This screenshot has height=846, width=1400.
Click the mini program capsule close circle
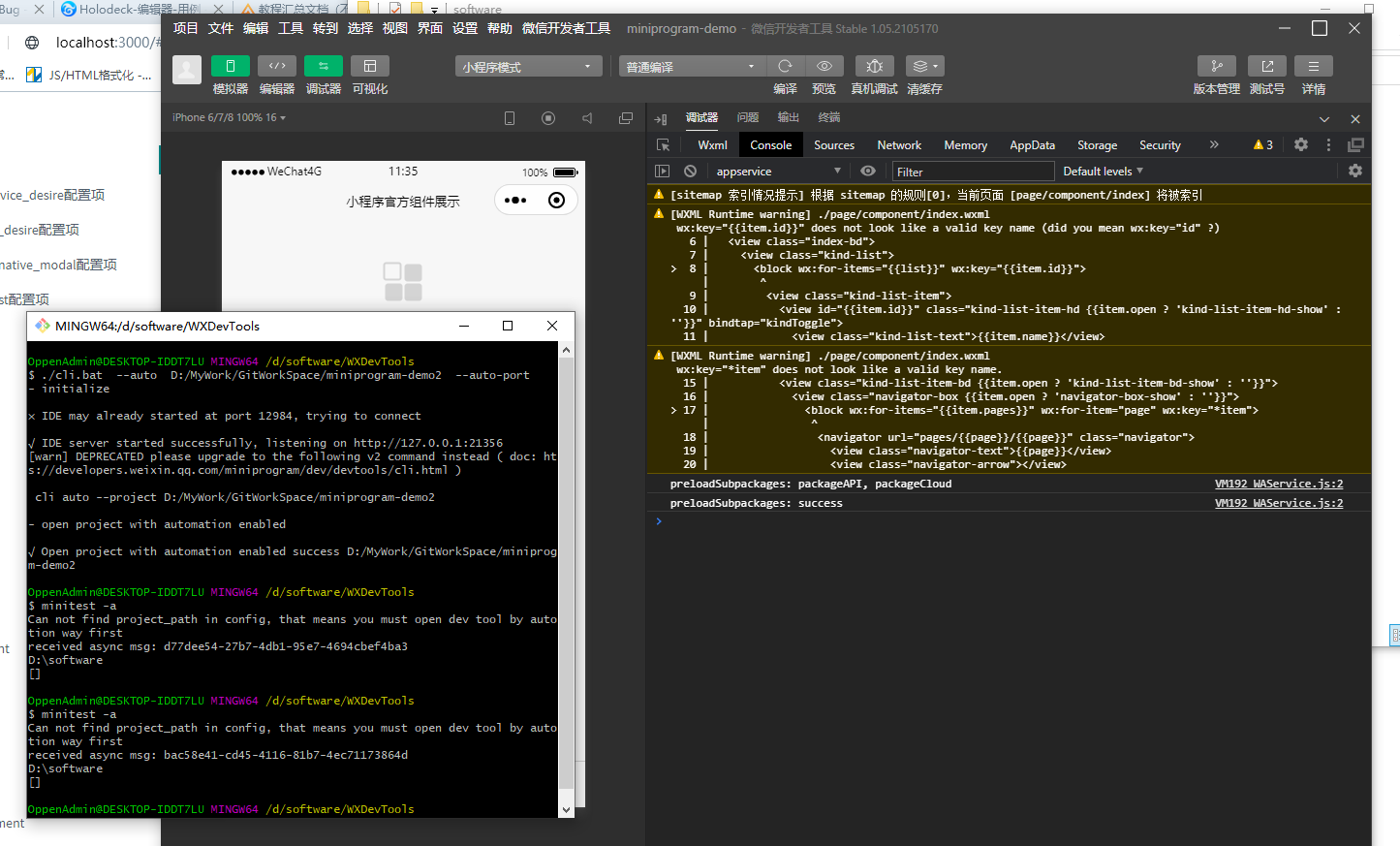pos(556,201)
